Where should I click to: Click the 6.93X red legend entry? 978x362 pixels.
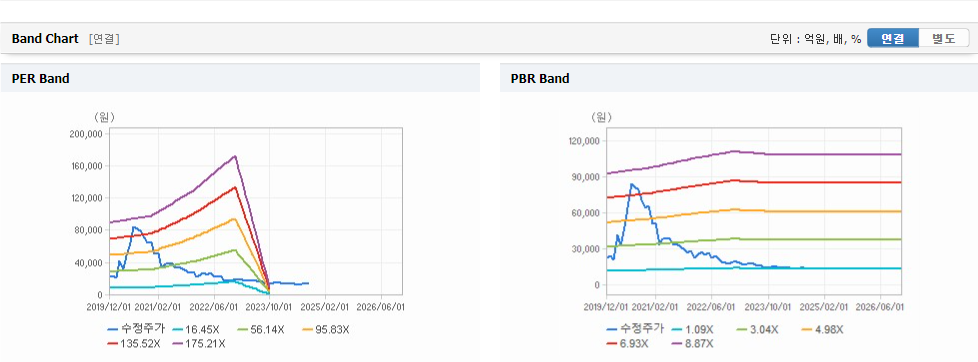click(627, 343)
